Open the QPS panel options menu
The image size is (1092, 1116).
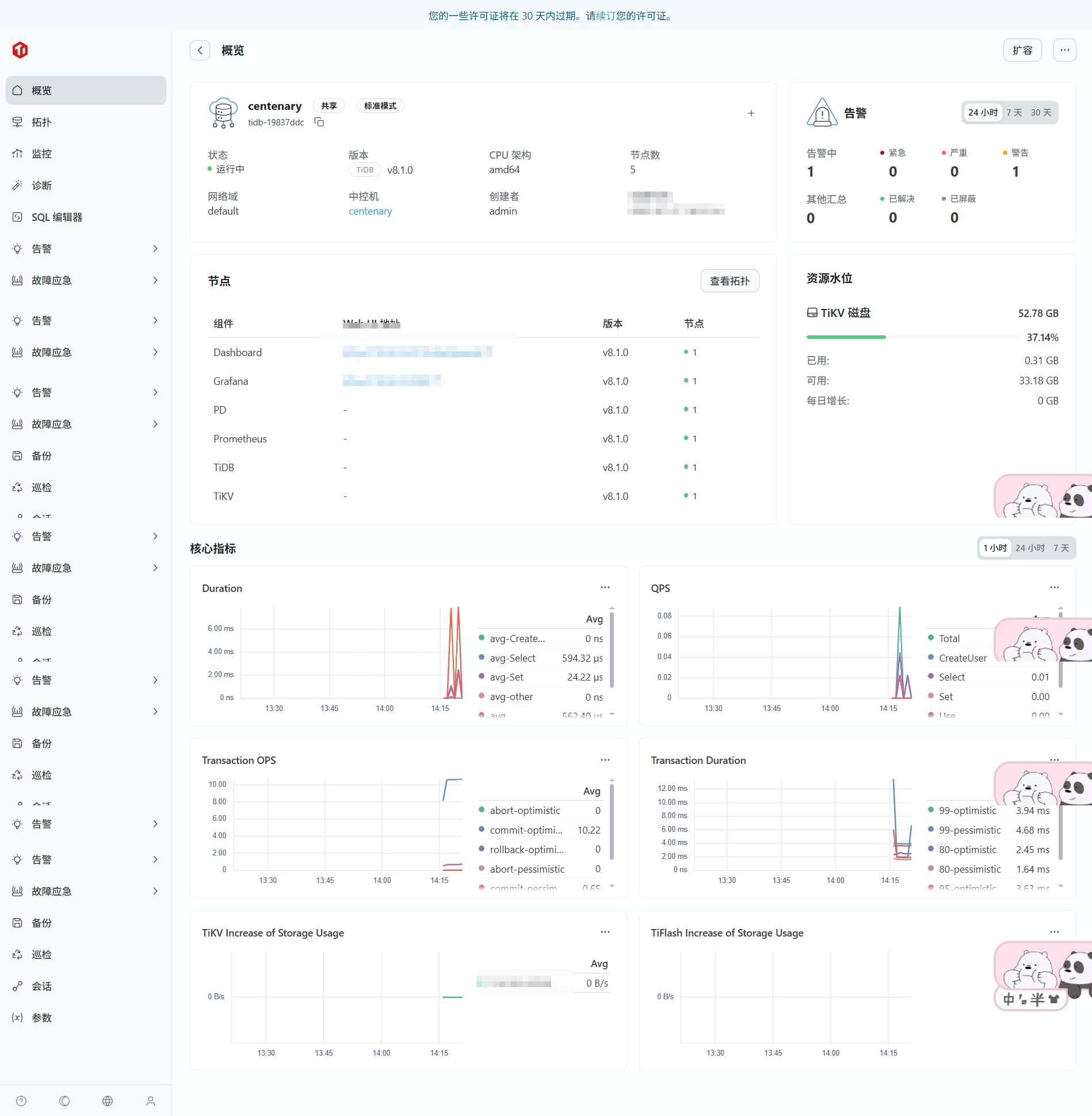coord(1055,587)
